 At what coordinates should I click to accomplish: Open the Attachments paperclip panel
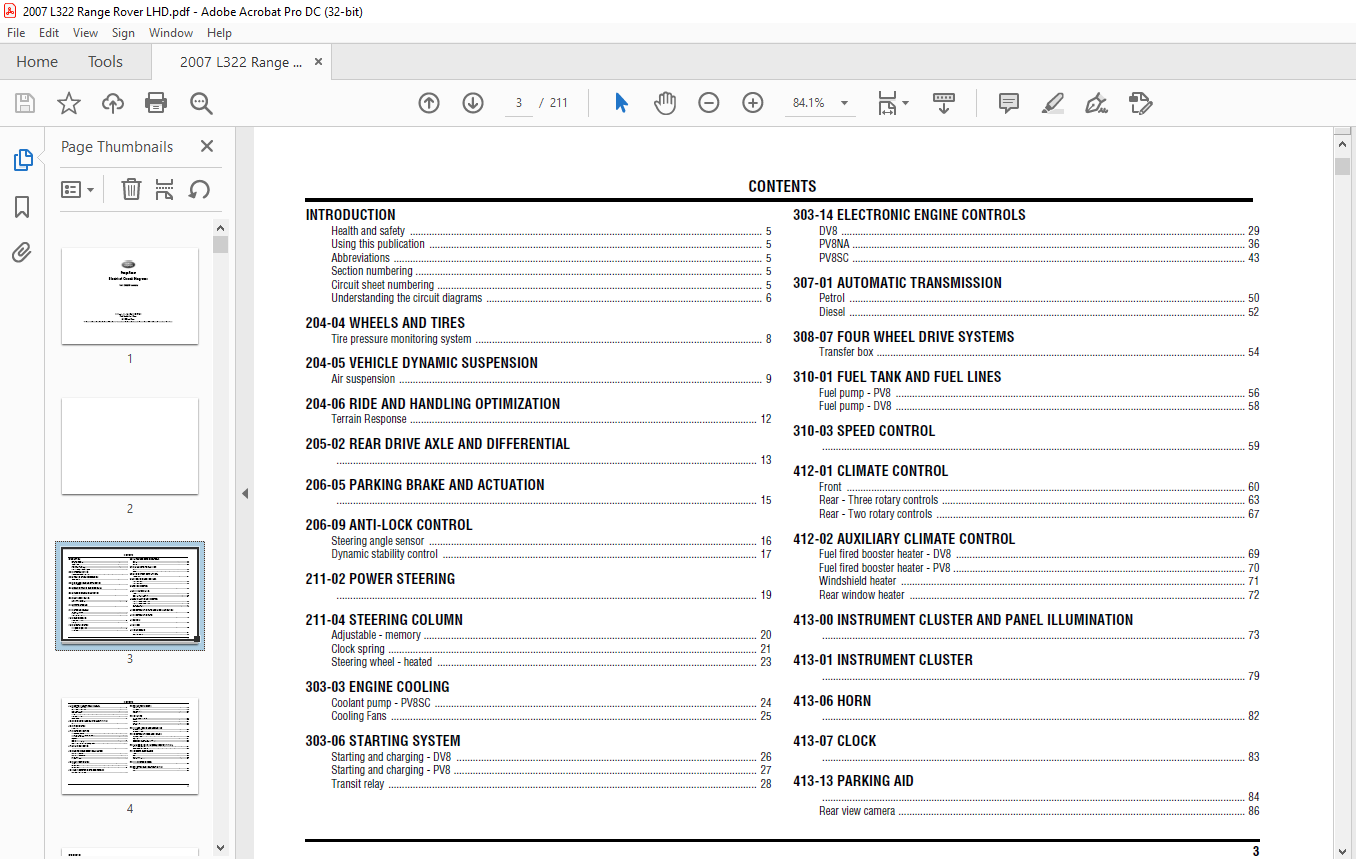pos(22,253)
